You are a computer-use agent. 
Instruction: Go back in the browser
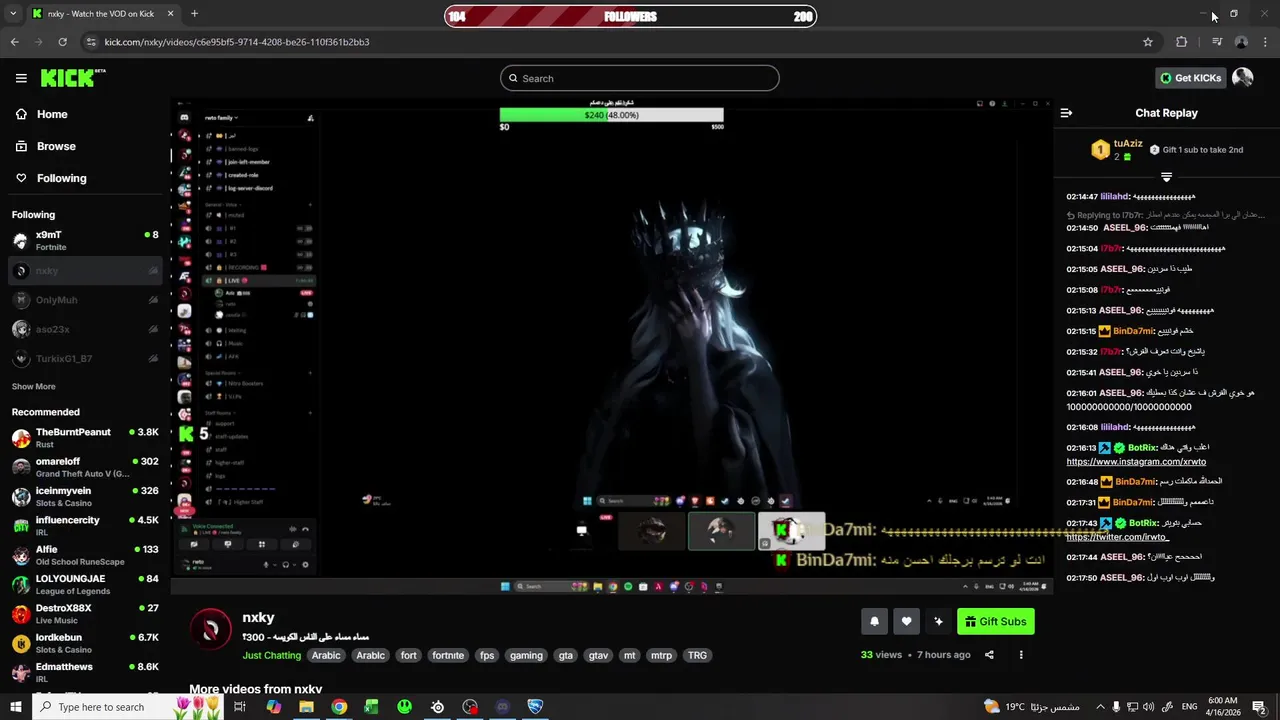click(14, 42)
